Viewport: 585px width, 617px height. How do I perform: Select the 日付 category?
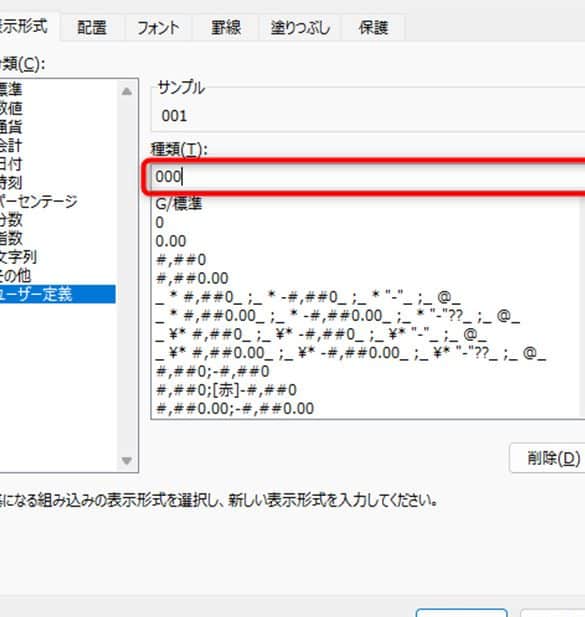(11, 164)
